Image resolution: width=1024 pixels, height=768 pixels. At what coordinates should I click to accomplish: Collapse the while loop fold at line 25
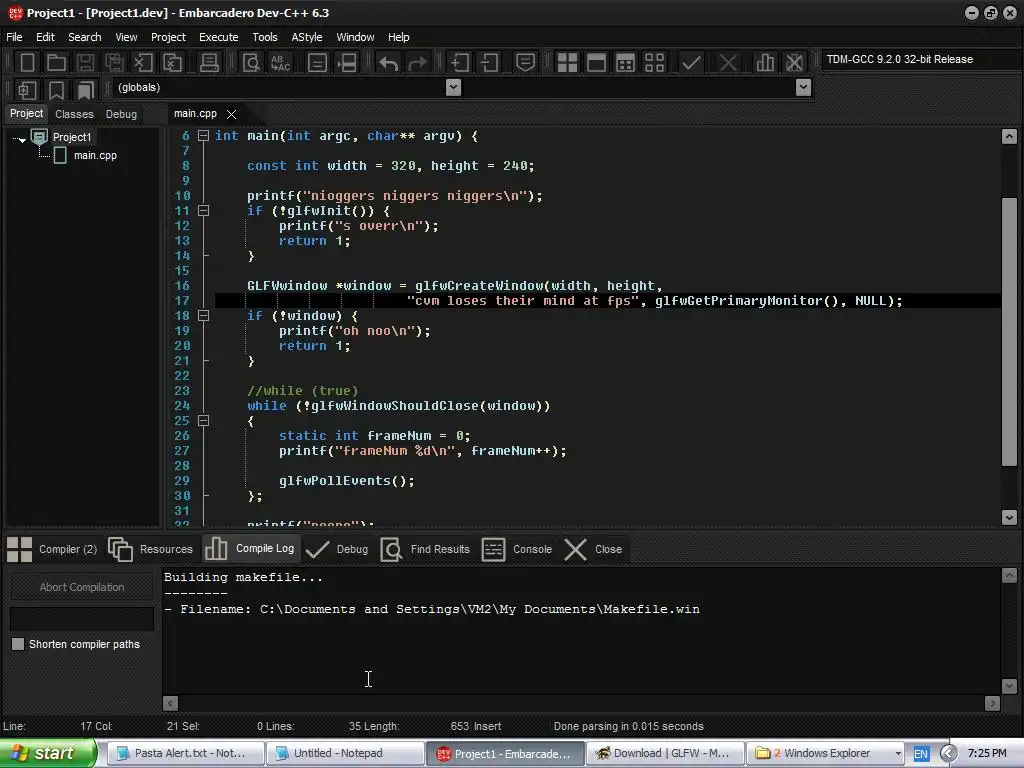click(204, 421)
